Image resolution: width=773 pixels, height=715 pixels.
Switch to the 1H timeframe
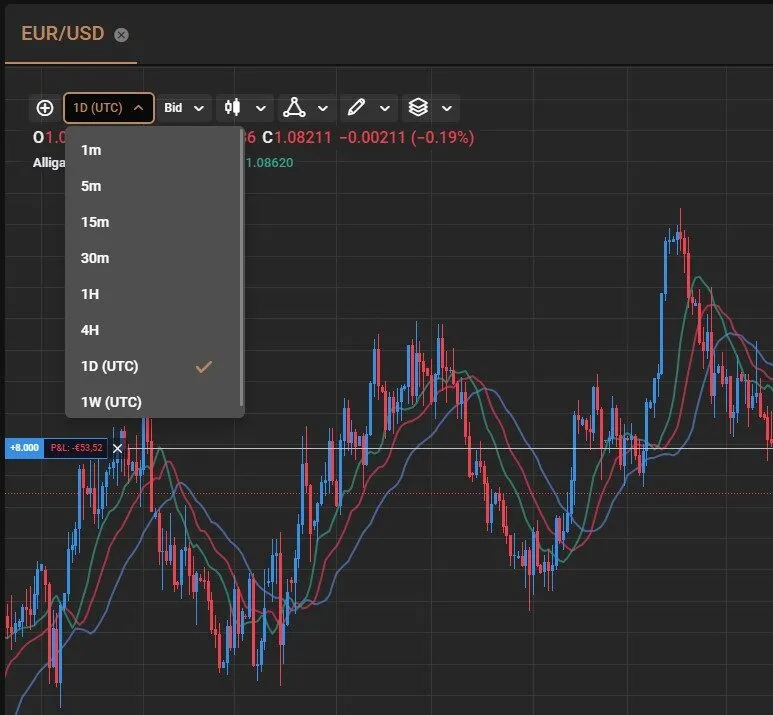(x=90, y=294)
